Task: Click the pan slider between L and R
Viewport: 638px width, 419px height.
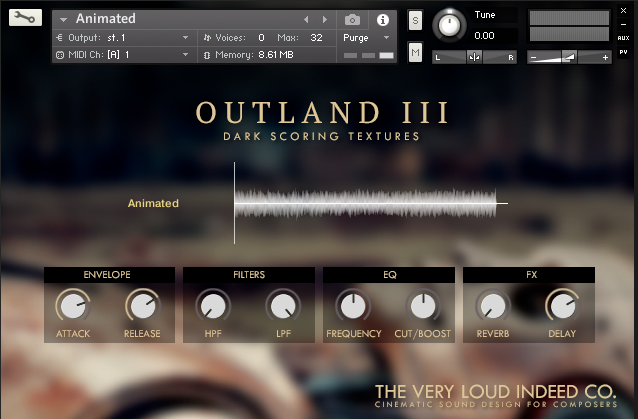Action: [474, 57]
